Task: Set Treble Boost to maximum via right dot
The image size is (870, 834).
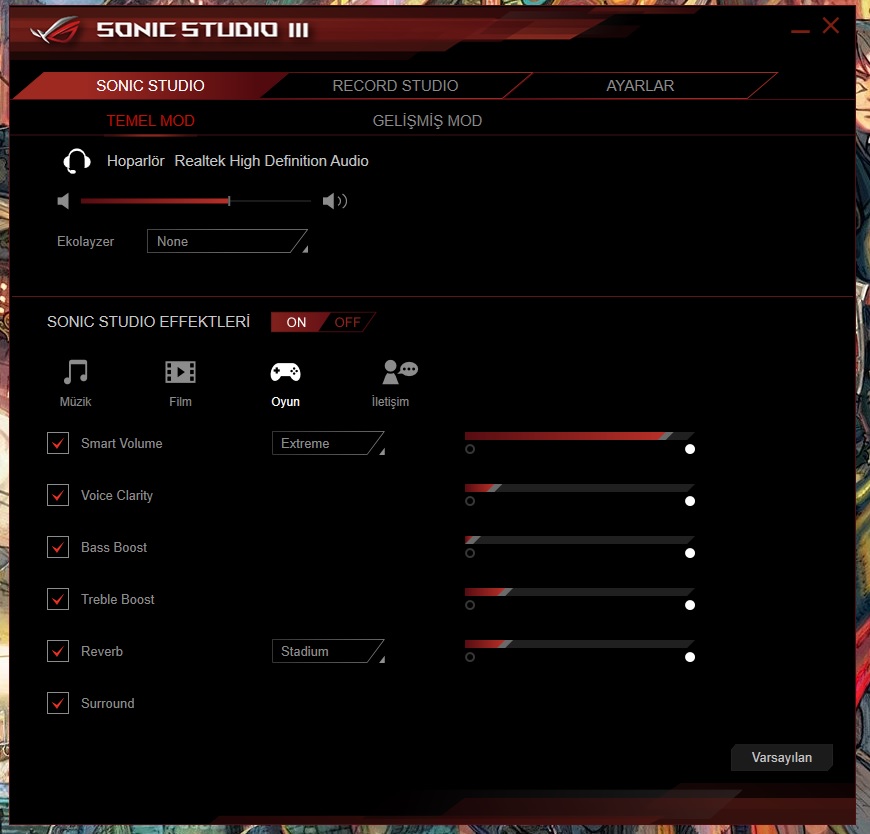Action: click(690, 605)
